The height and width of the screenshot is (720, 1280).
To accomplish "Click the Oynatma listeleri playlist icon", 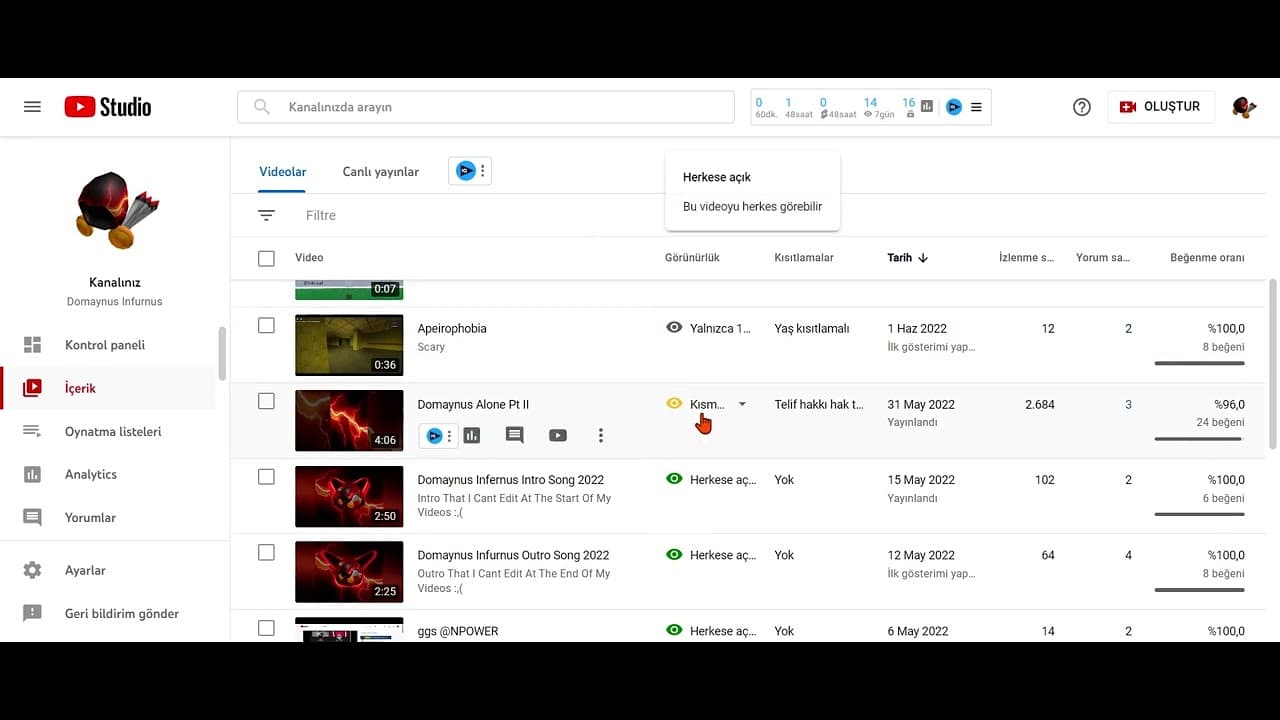I will pyautogui.click(x=33, y=431).
